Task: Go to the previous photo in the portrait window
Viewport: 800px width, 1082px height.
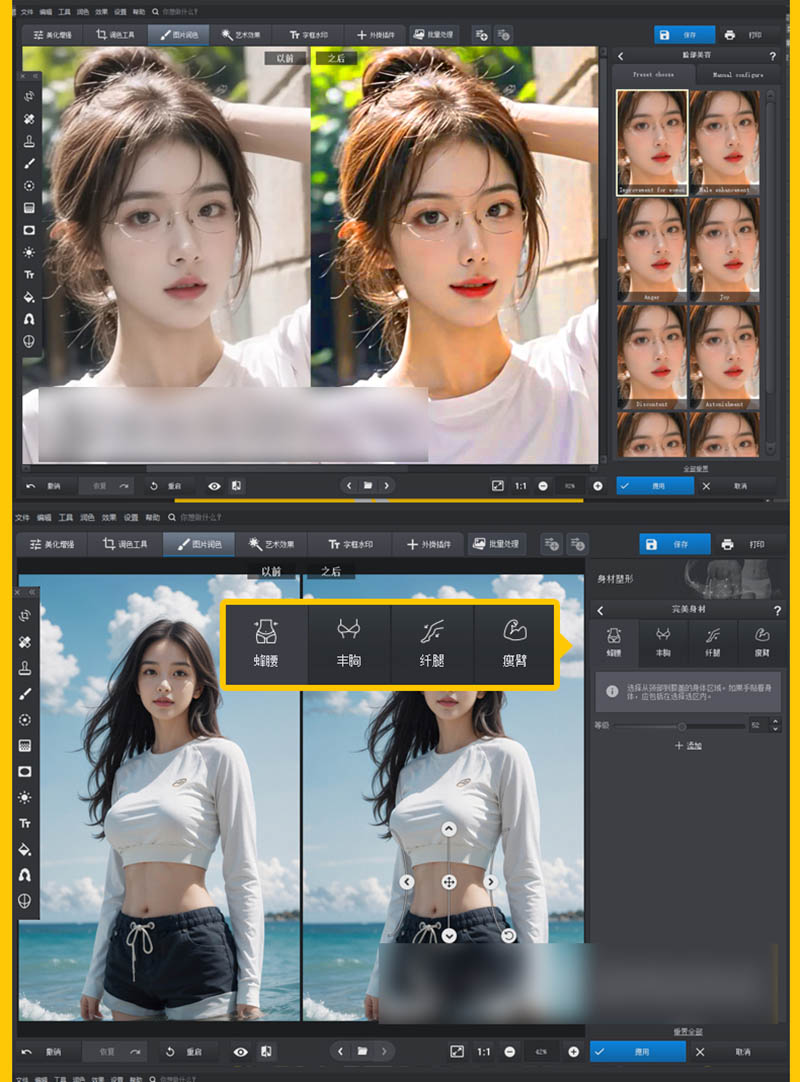Action: click(x=349, y=486)
